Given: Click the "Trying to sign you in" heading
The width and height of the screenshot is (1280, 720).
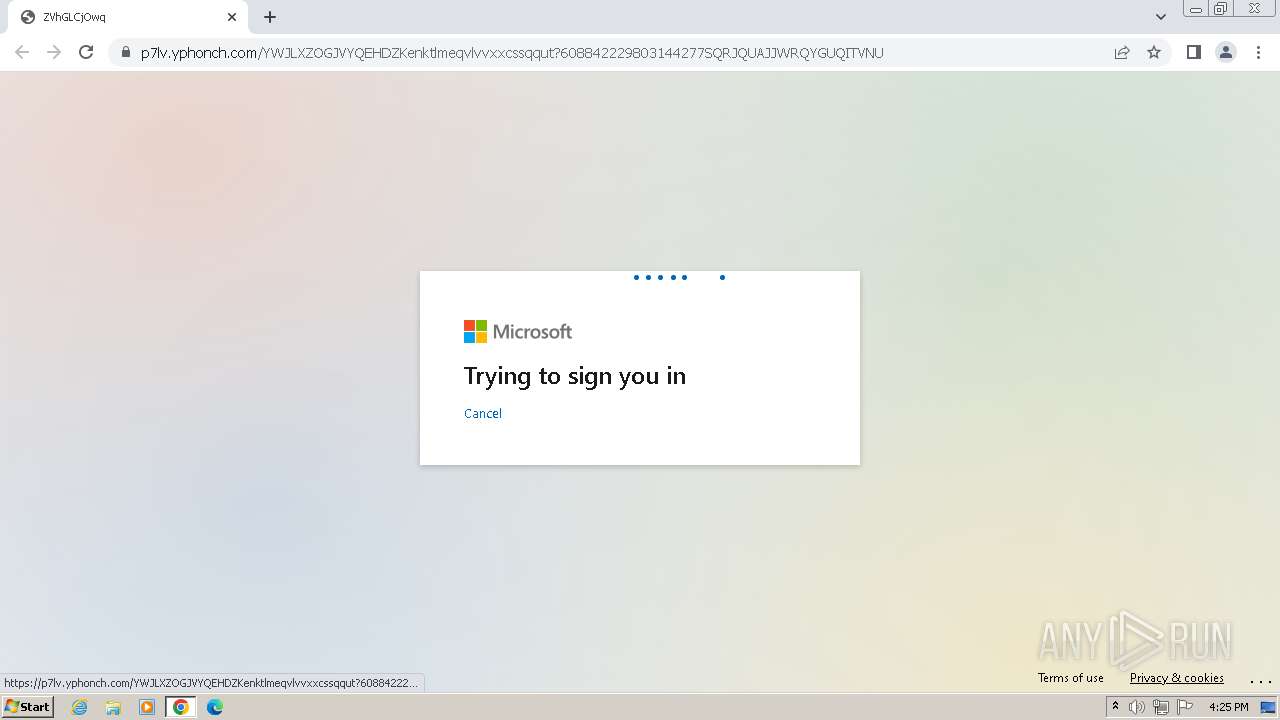Looking at the screenshot, I should (x=575, y=376).
